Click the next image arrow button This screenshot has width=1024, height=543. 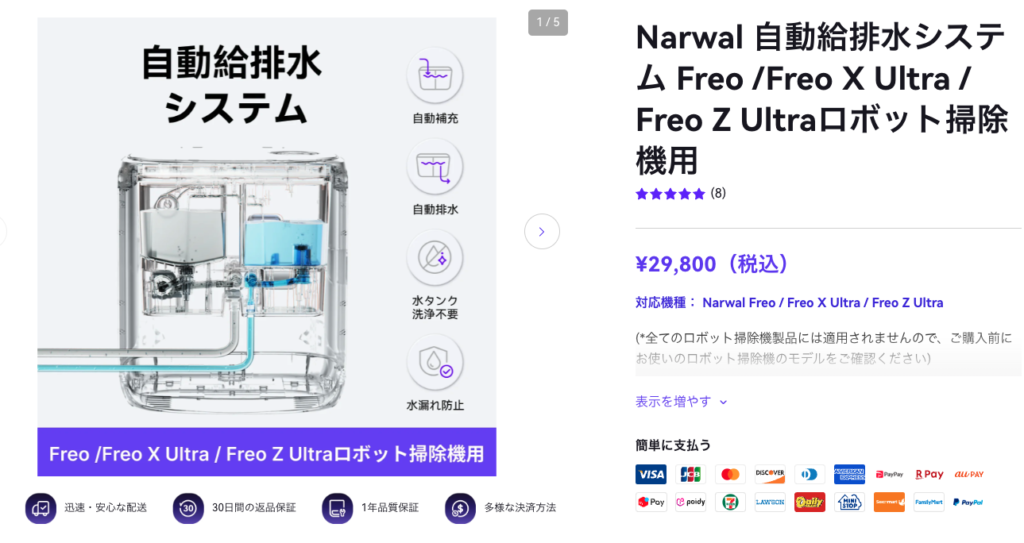541,231
